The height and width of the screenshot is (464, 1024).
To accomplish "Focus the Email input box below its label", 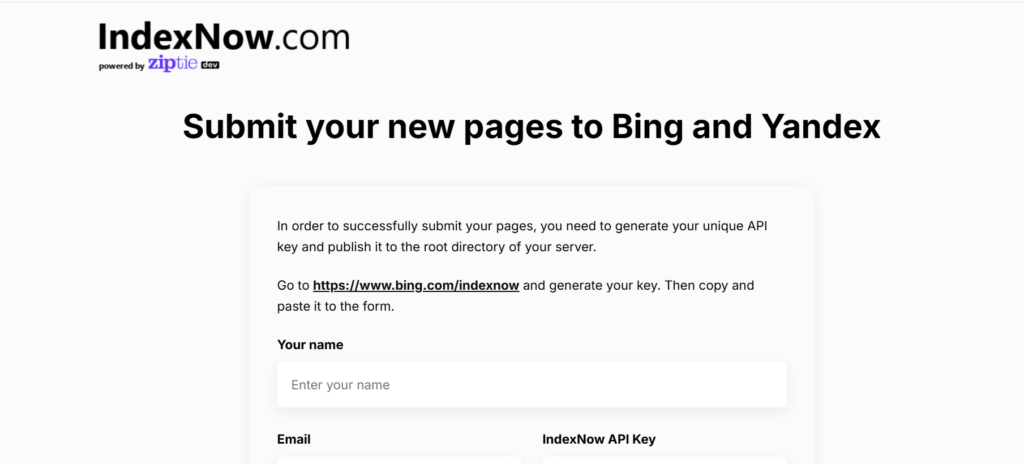I will (399, 459).
